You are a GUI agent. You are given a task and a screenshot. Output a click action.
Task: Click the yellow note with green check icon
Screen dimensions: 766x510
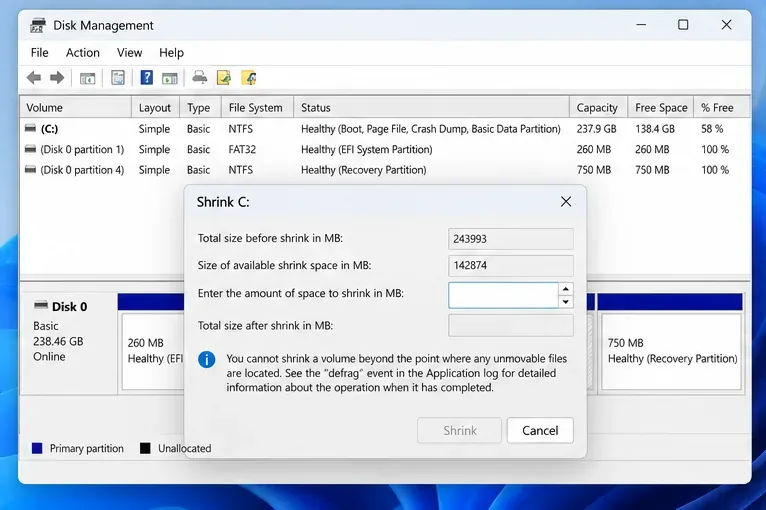224,78
